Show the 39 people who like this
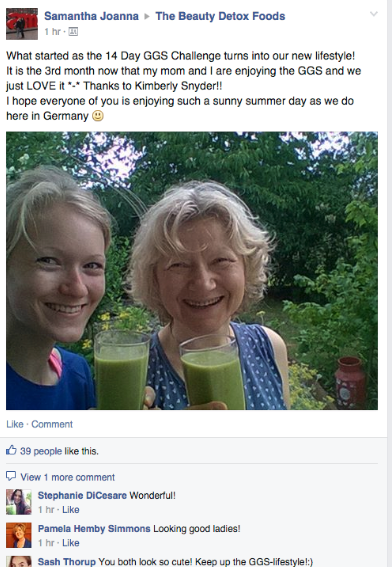Image resolution: width=392 pixels, height=567 pixels. 42,451
